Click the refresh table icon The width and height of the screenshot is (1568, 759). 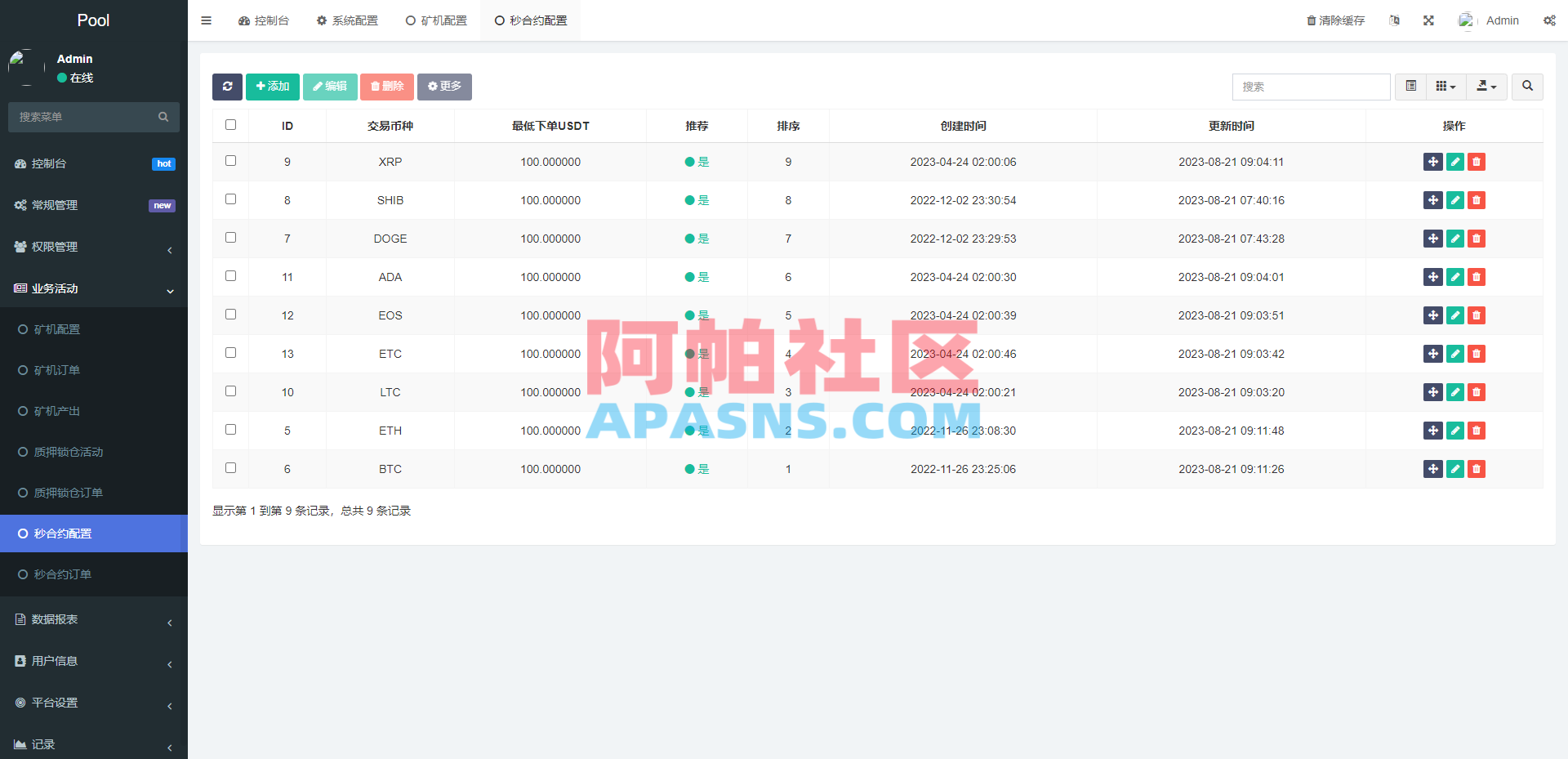point(227,87)
